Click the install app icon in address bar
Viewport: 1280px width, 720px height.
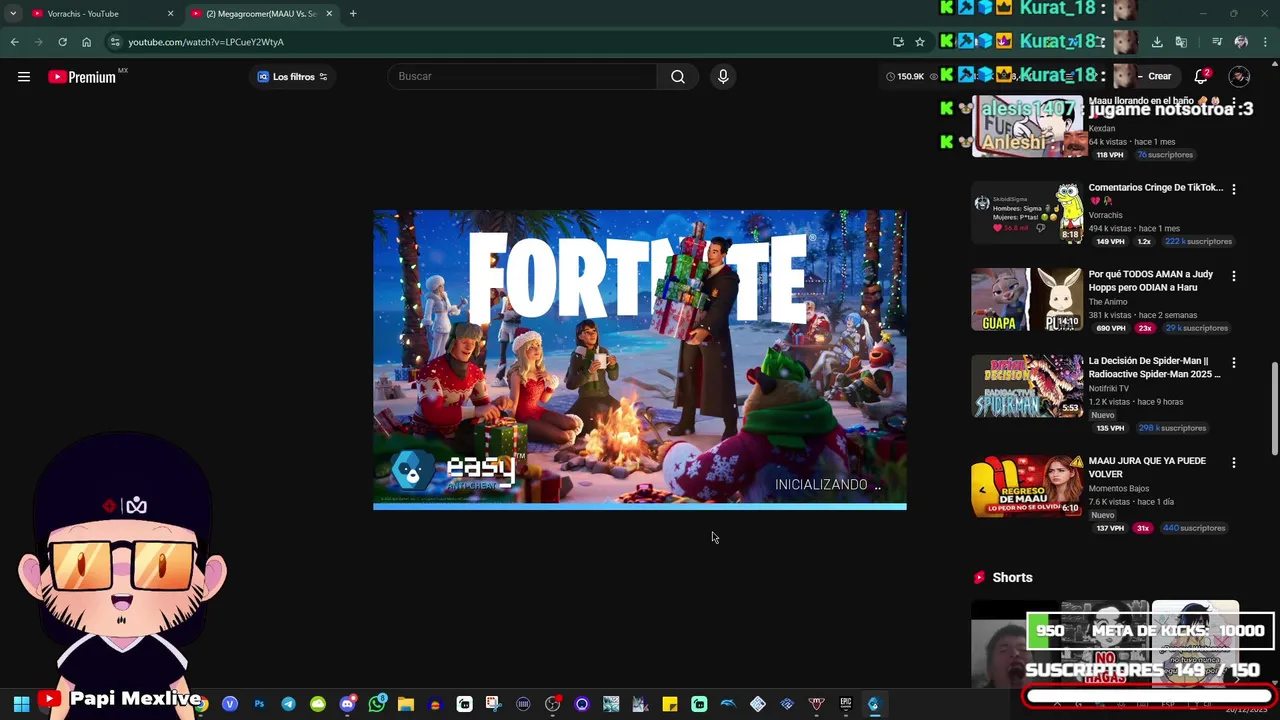click(x=898, y=42)
